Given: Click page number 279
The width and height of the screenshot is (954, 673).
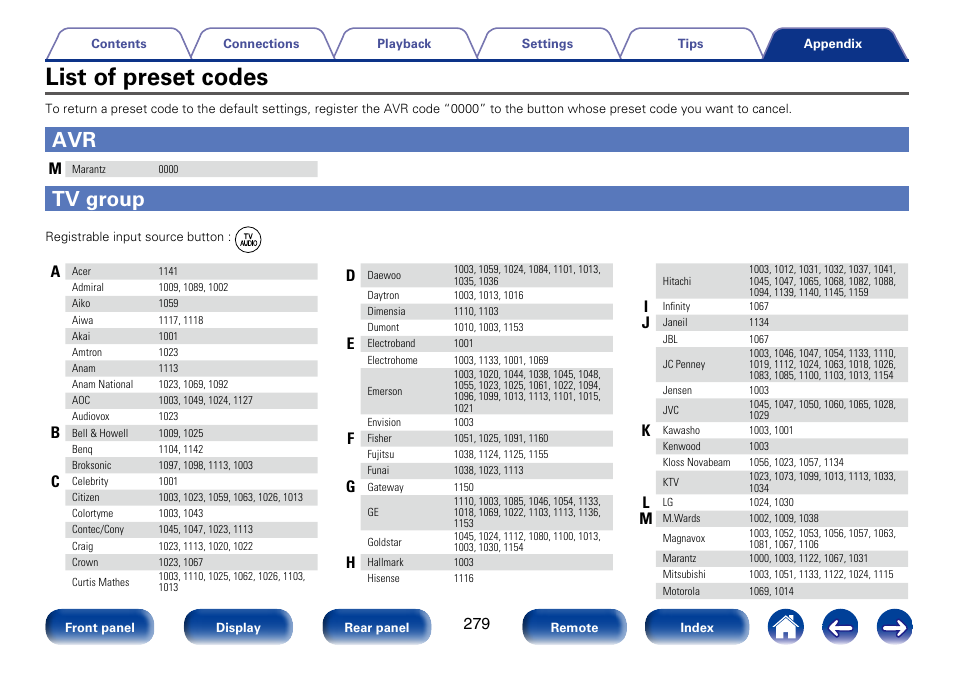Looking at the screenshot, I should (476, 624).
